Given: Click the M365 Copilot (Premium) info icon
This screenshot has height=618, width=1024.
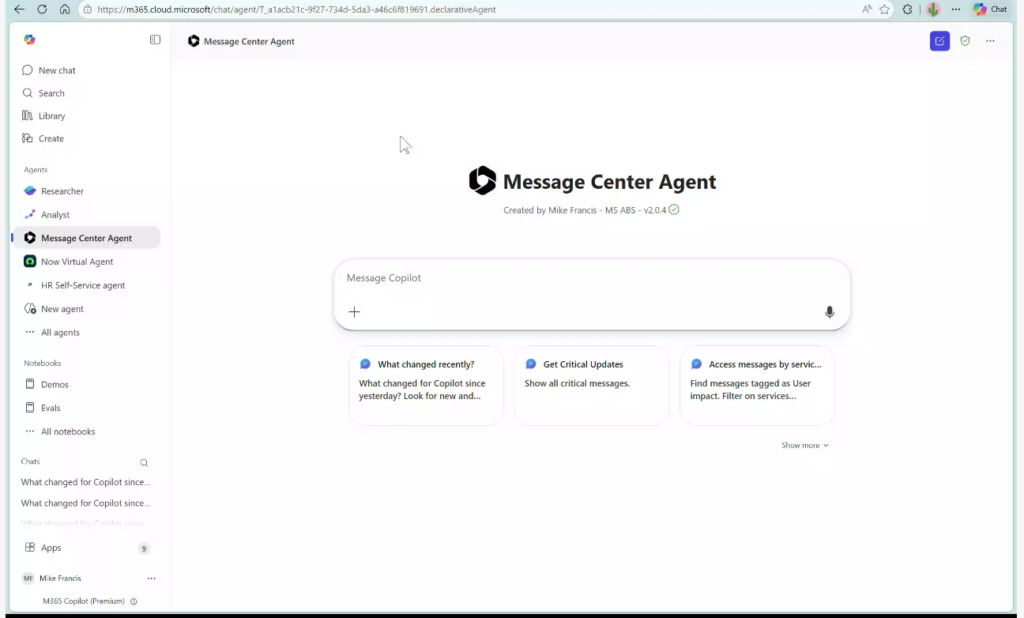Looking at the screenshot, I should tap(134, 602).
